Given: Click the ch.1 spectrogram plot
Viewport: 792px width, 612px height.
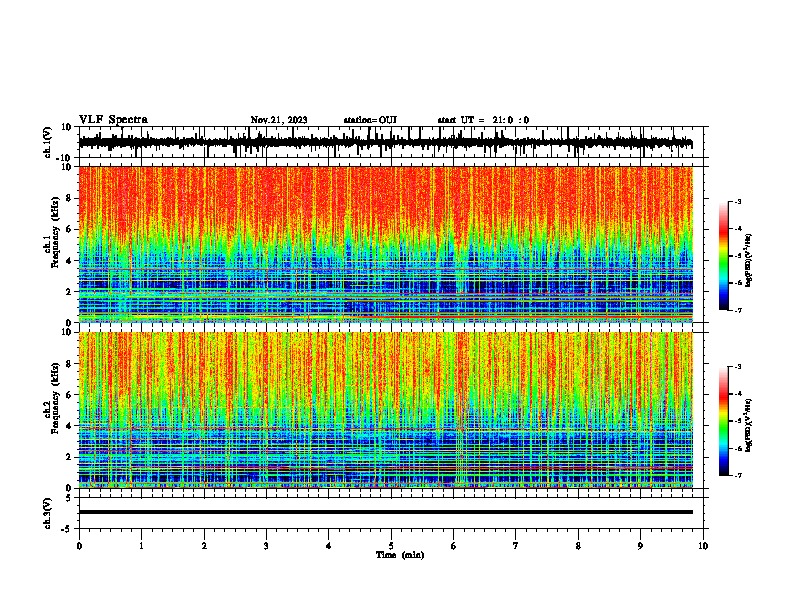Looking at the screenshot, I should [385, 244].
